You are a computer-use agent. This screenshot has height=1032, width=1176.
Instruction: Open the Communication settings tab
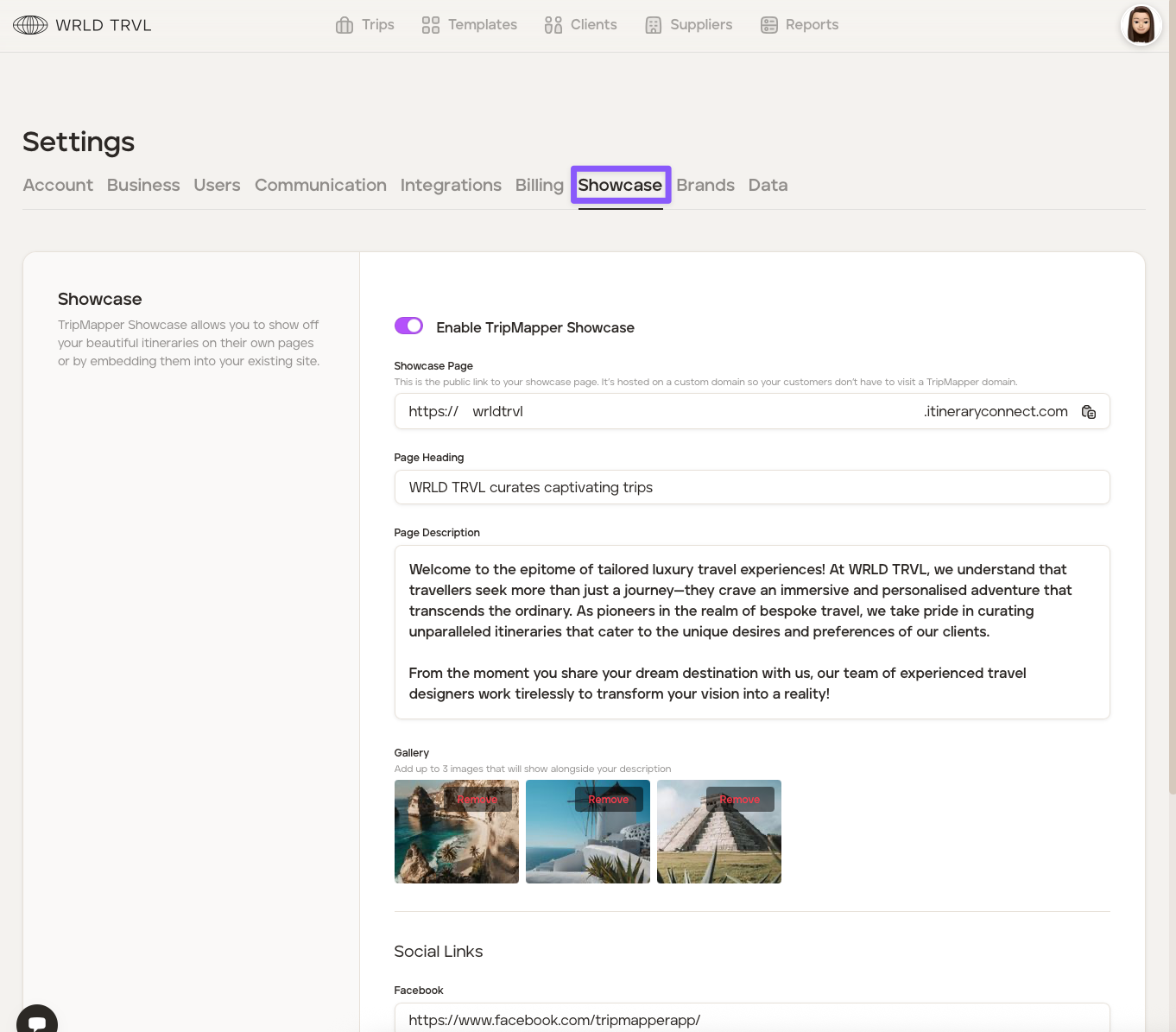coord(320,185)
